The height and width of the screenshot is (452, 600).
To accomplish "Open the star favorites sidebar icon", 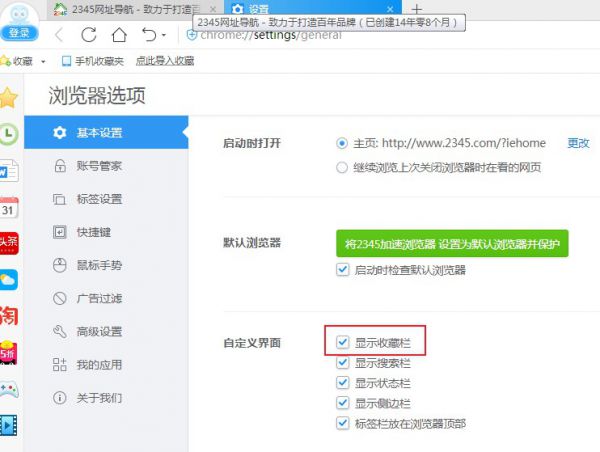I will pos(8,98).
